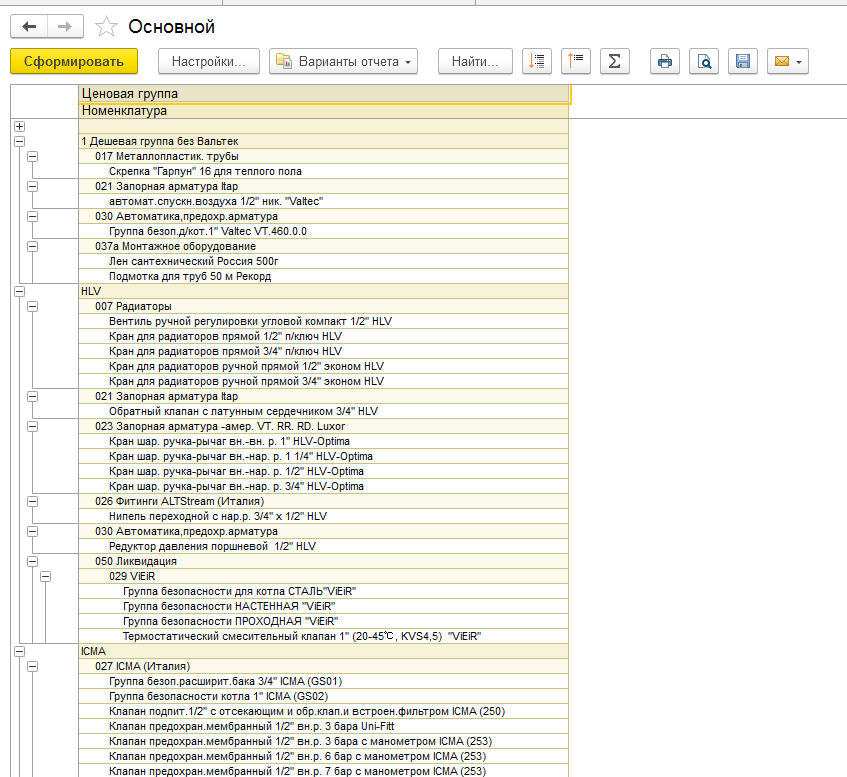Screen dimensions: 847x777
Task: Select row Редуктор давления поршневой 1/2" HLV
Action: click(324, 546)
